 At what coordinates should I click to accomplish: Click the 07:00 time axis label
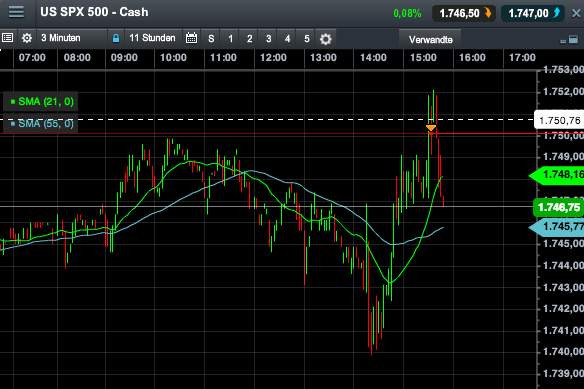pos(32,58)
